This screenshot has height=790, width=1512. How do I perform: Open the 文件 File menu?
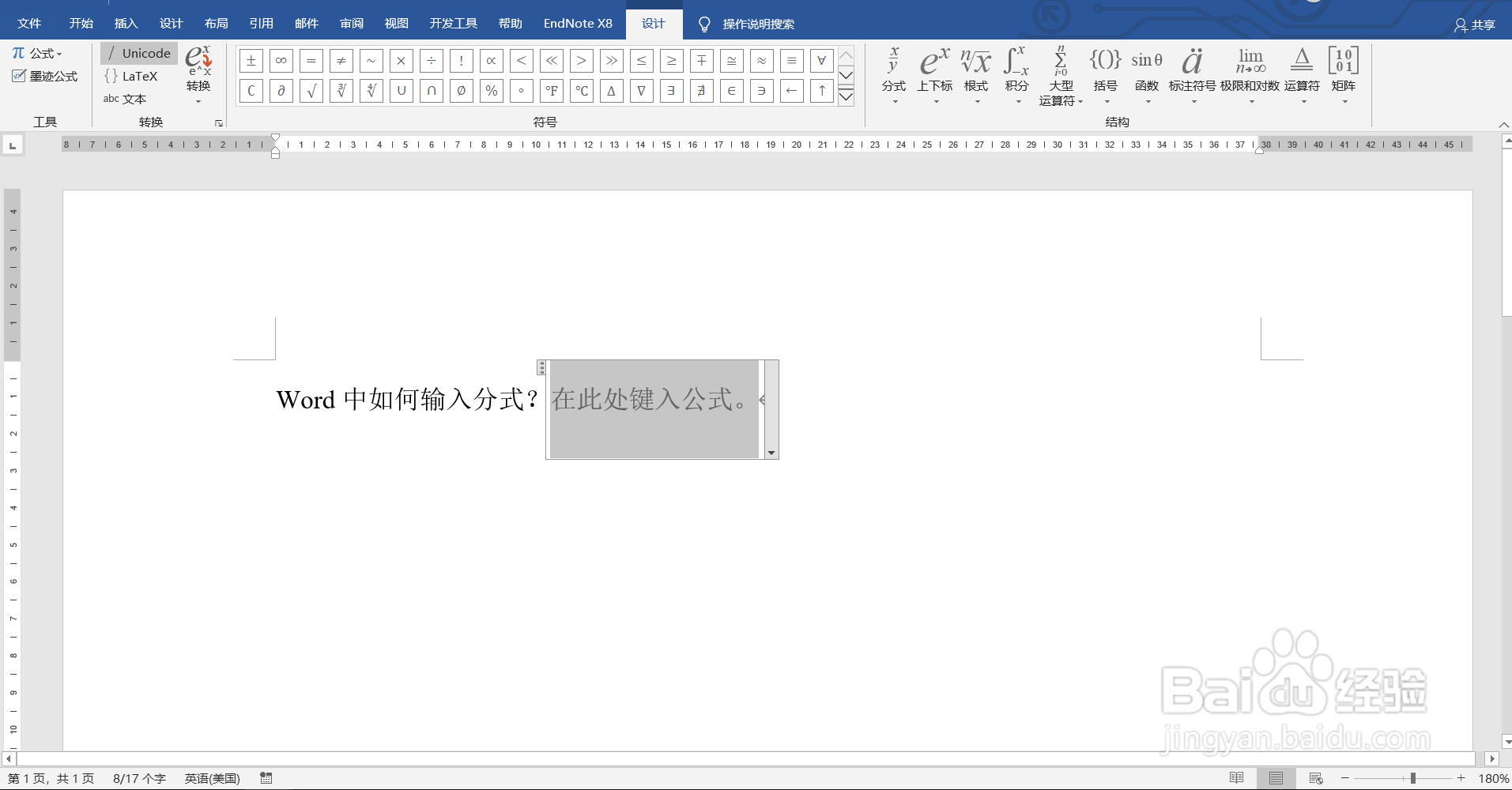coord(29,23)
